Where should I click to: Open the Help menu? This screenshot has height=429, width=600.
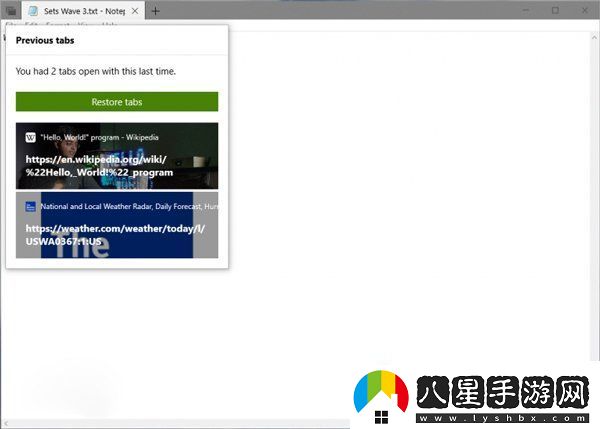[109, 25]
